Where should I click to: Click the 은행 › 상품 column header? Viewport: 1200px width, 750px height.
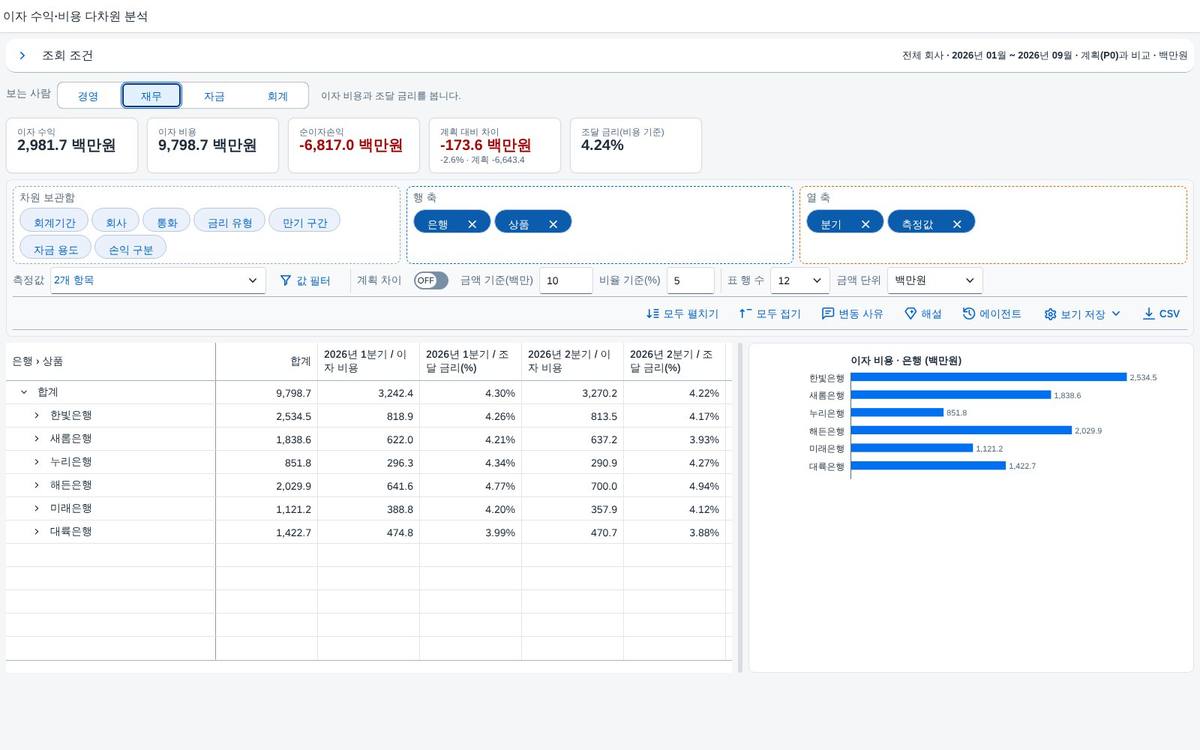tap(111, 361)
